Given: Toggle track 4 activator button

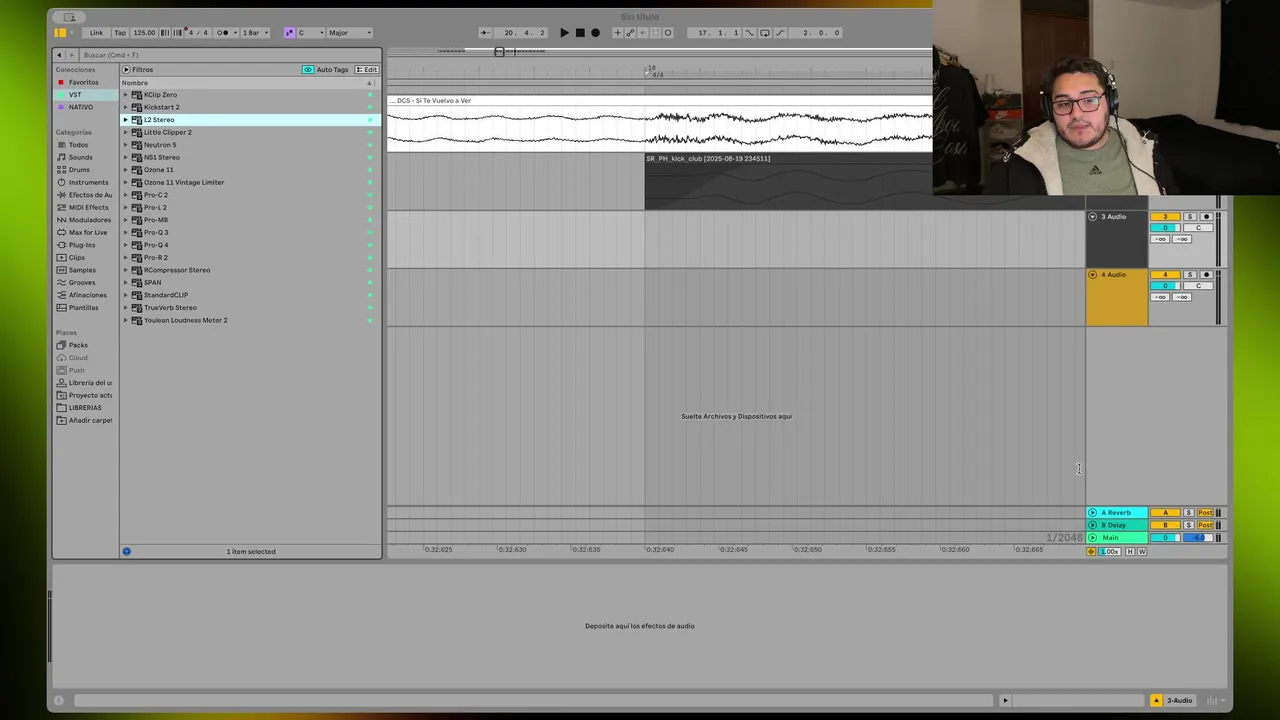Looking at the screenshot, I should point(1165,275).
